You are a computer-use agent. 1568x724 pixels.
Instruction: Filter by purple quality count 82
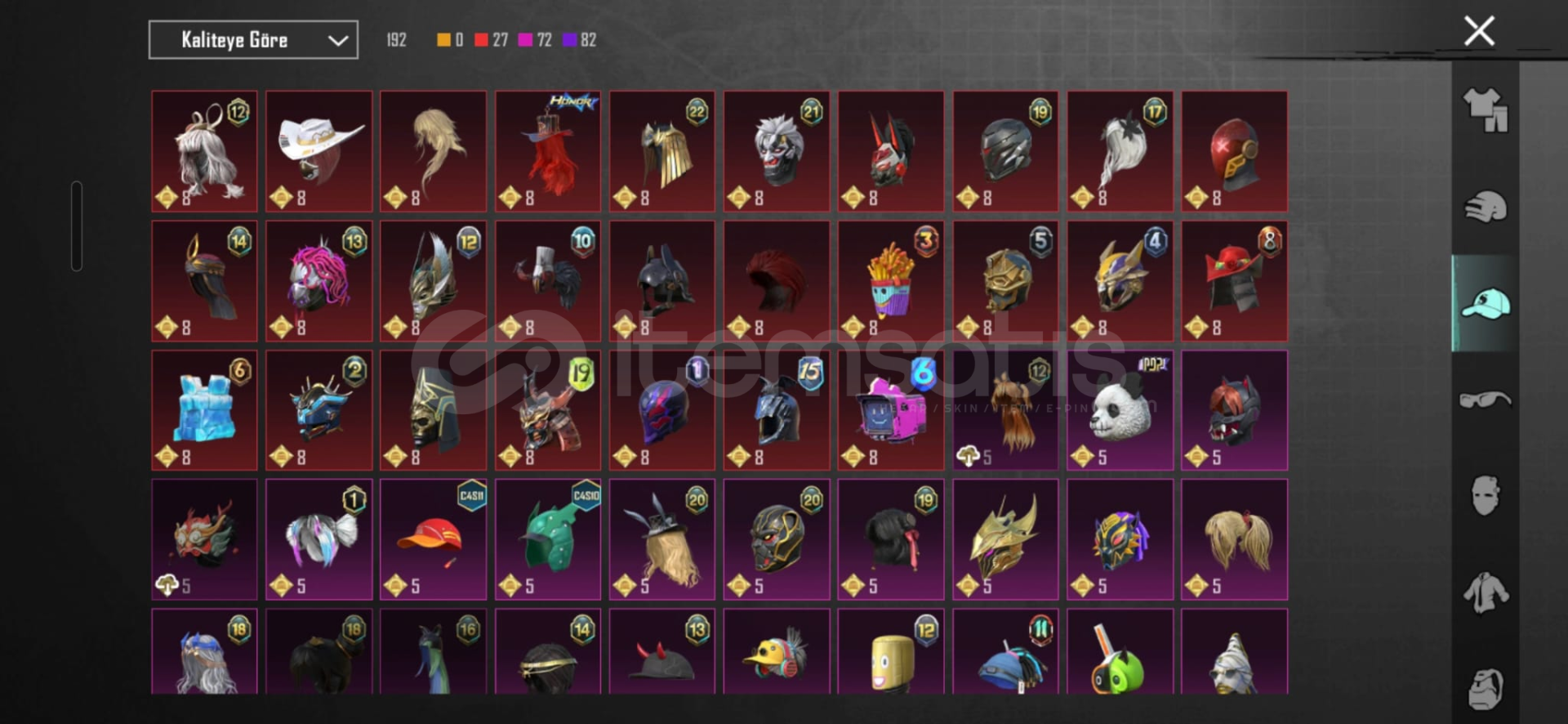[580, 40]
